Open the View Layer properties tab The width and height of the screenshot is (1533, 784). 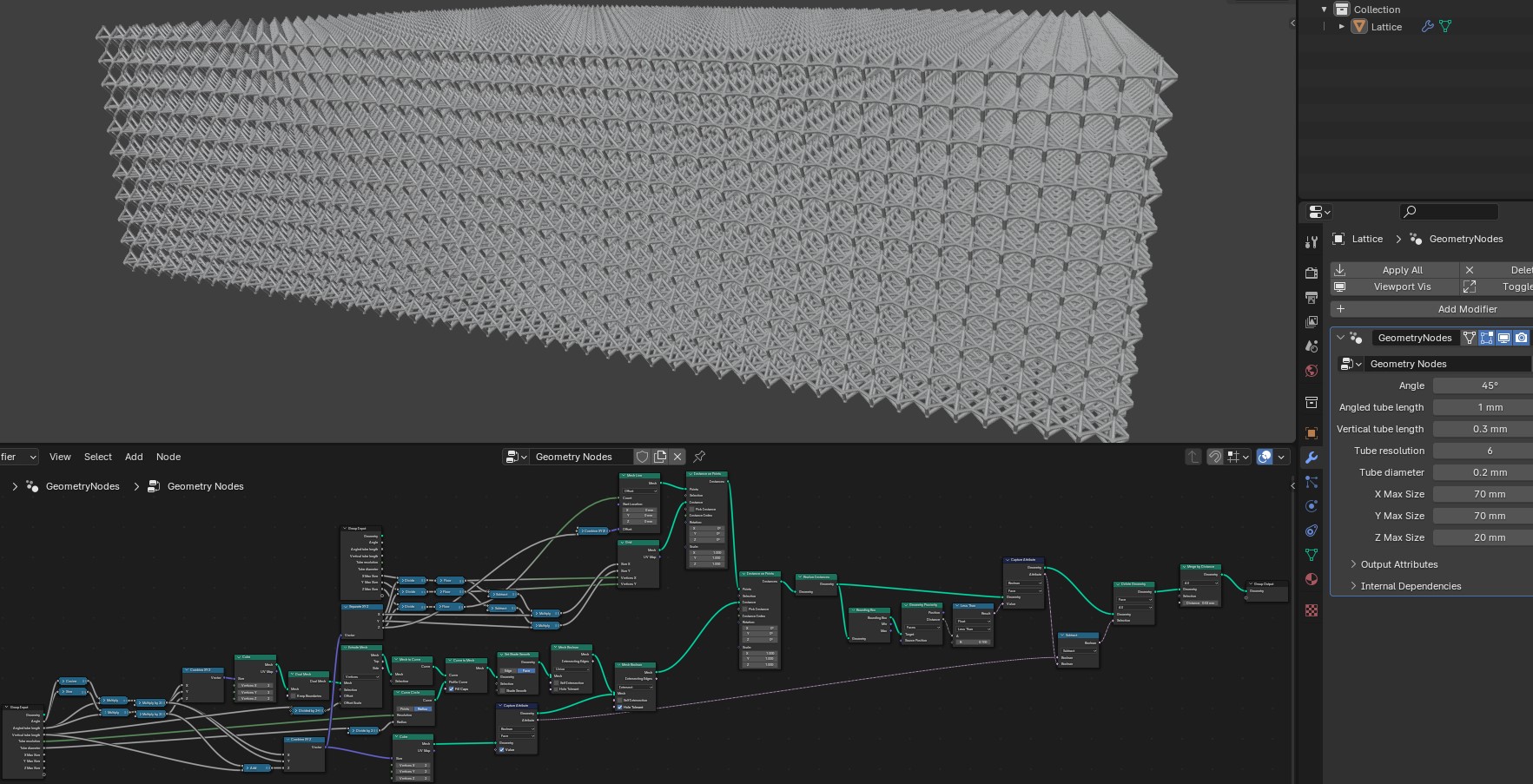(1312, 321)
